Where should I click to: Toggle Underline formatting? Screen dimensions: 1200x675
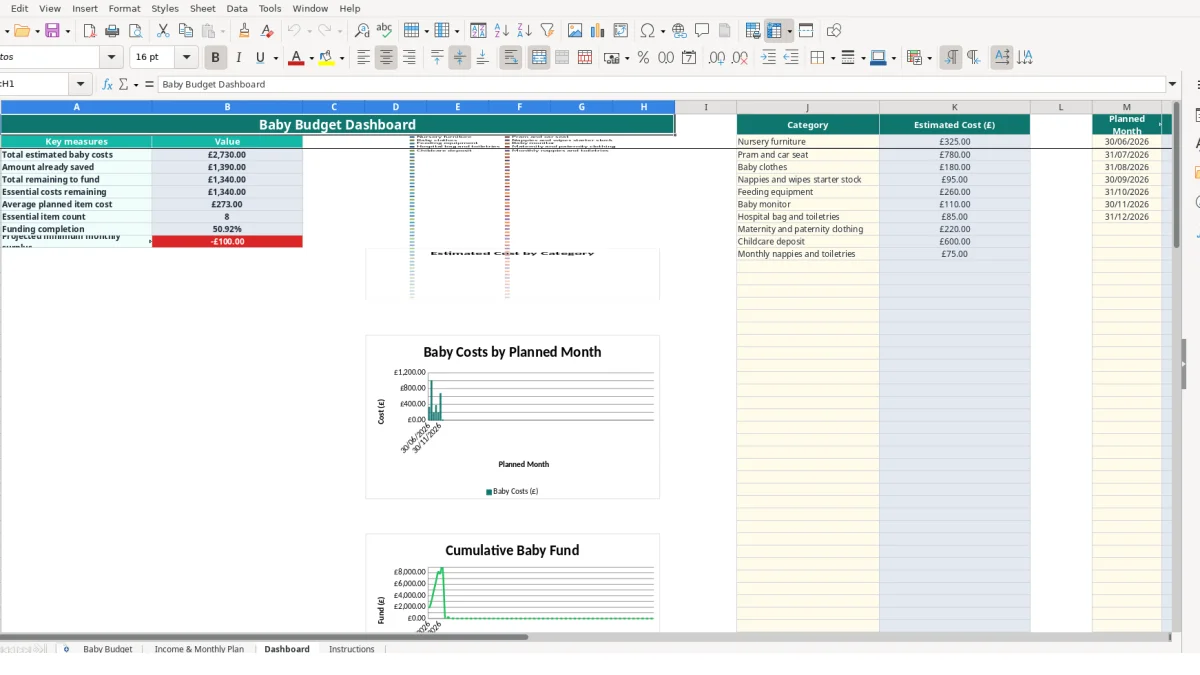point(261,58)
